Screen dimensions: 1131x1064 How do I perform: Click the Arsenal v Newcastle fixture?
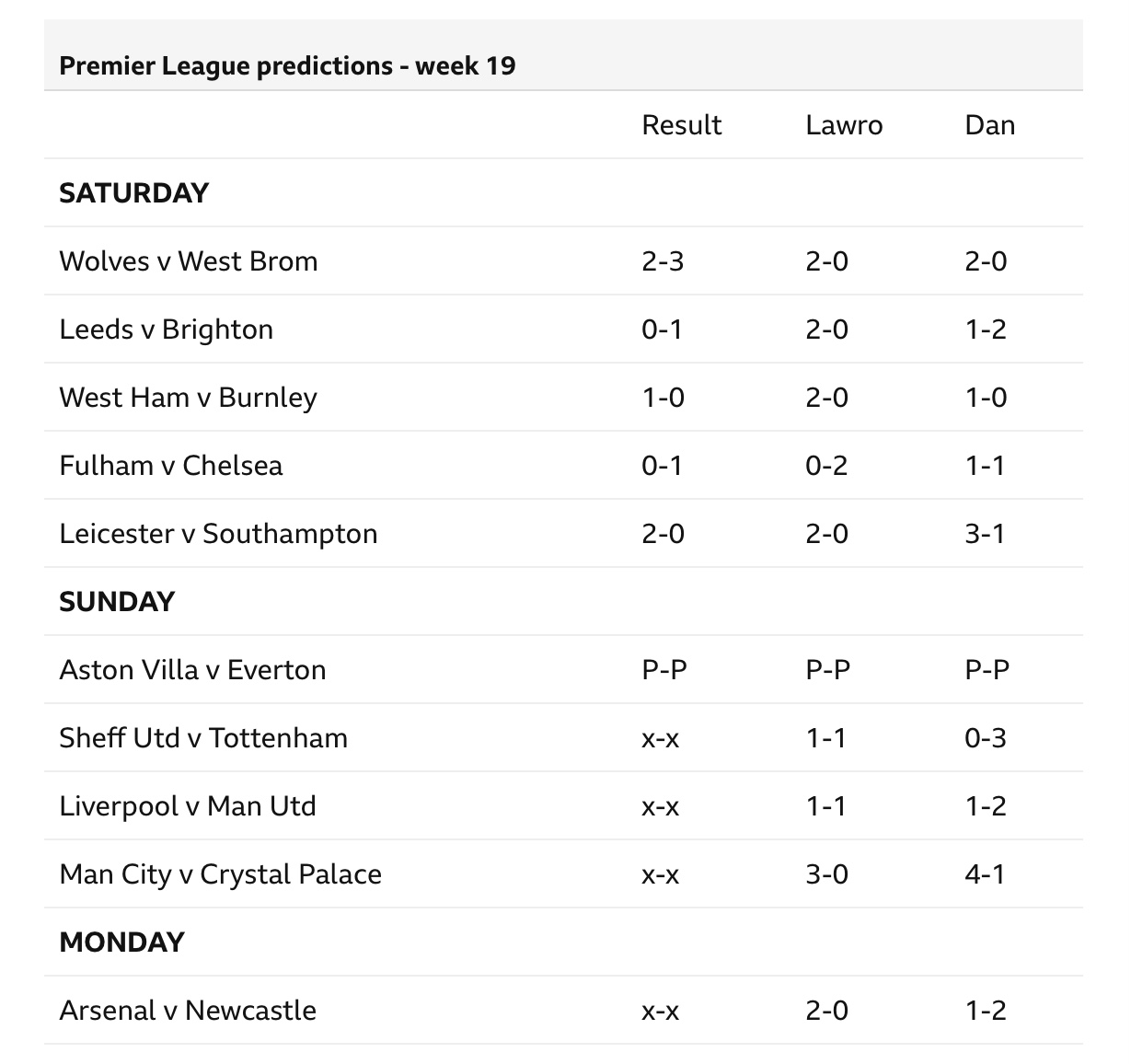tap(188, 1011)
